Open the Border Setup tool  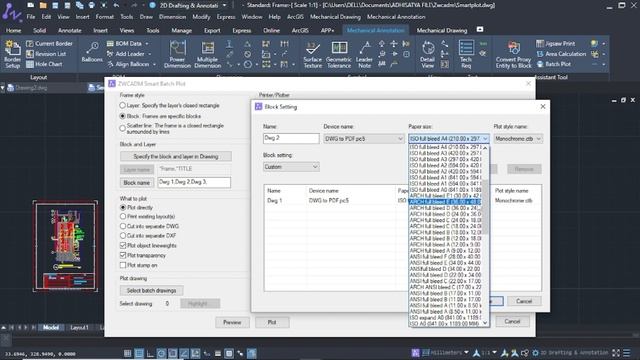pos(12,54)
